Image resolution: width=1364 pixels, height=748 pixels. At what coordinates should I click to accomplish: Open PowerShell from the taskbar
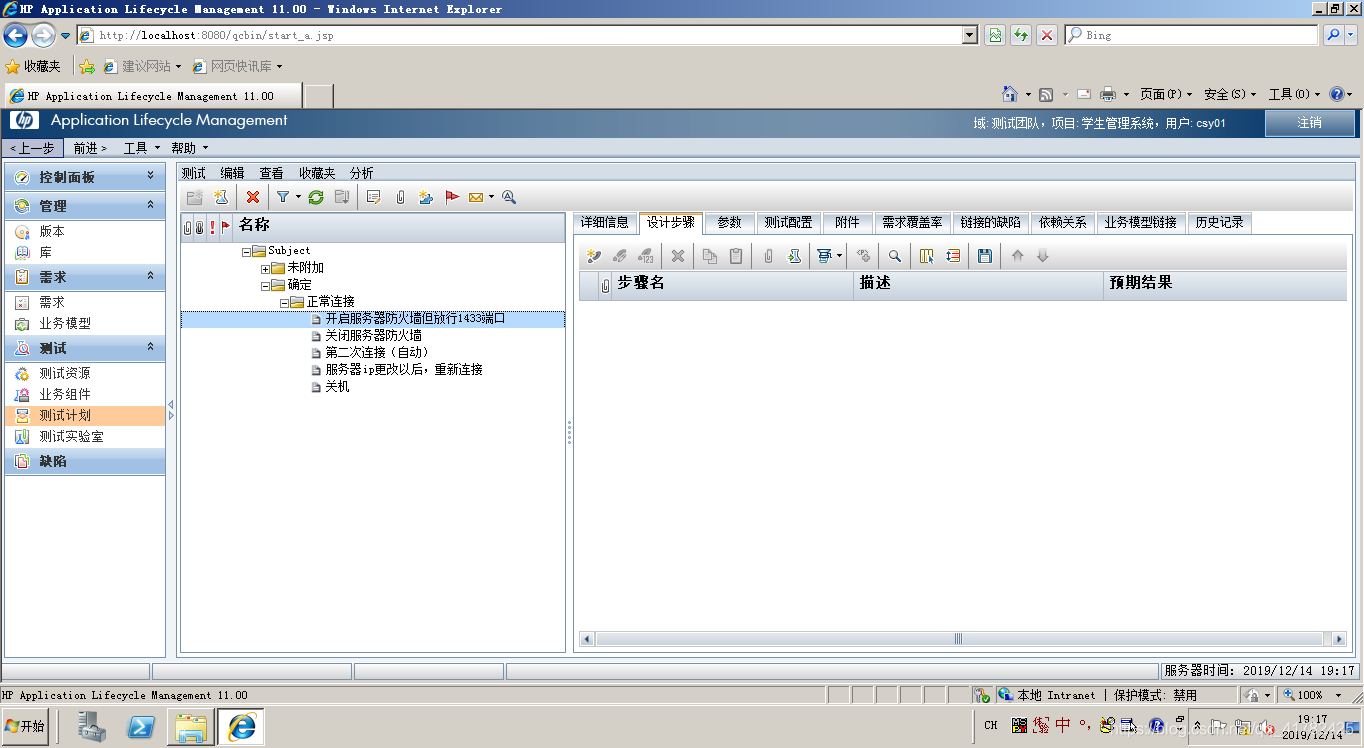point(141,727)
